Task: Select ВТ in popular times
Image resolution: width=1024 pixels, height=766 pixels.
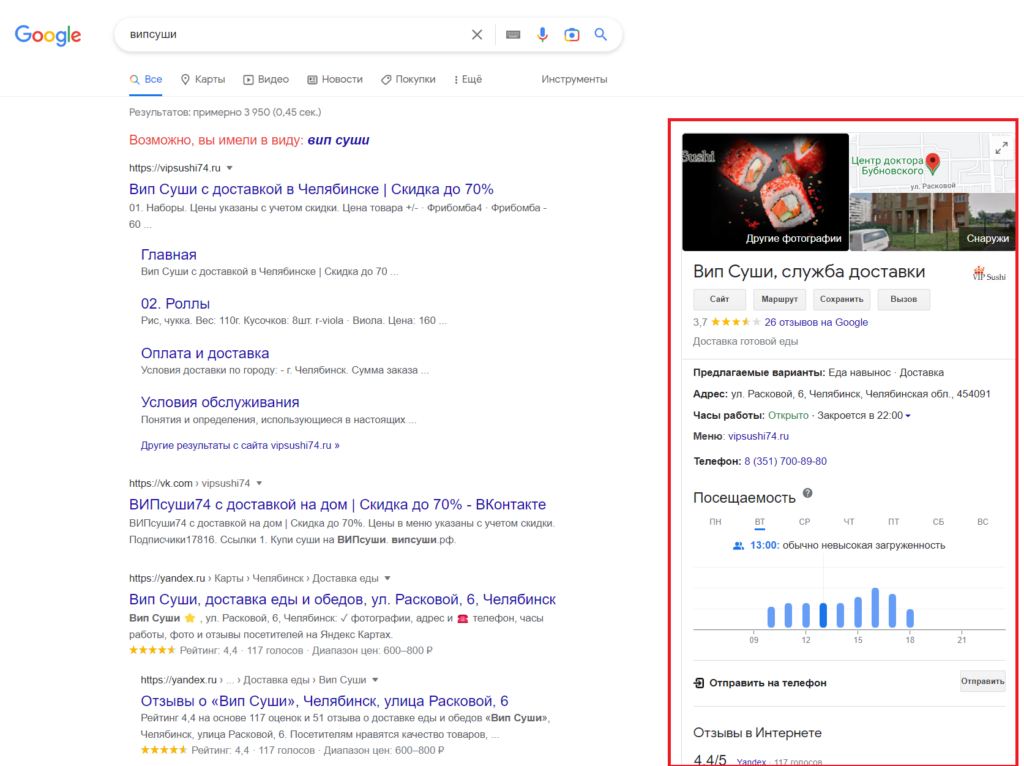Action: coord(760,522)
